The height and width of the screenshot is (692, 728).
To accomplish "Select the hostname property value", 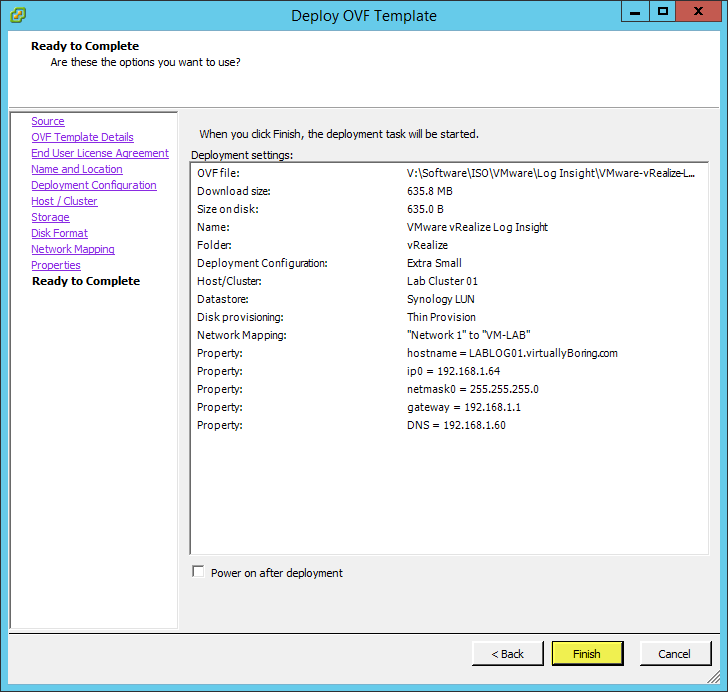I will [512, 353].
